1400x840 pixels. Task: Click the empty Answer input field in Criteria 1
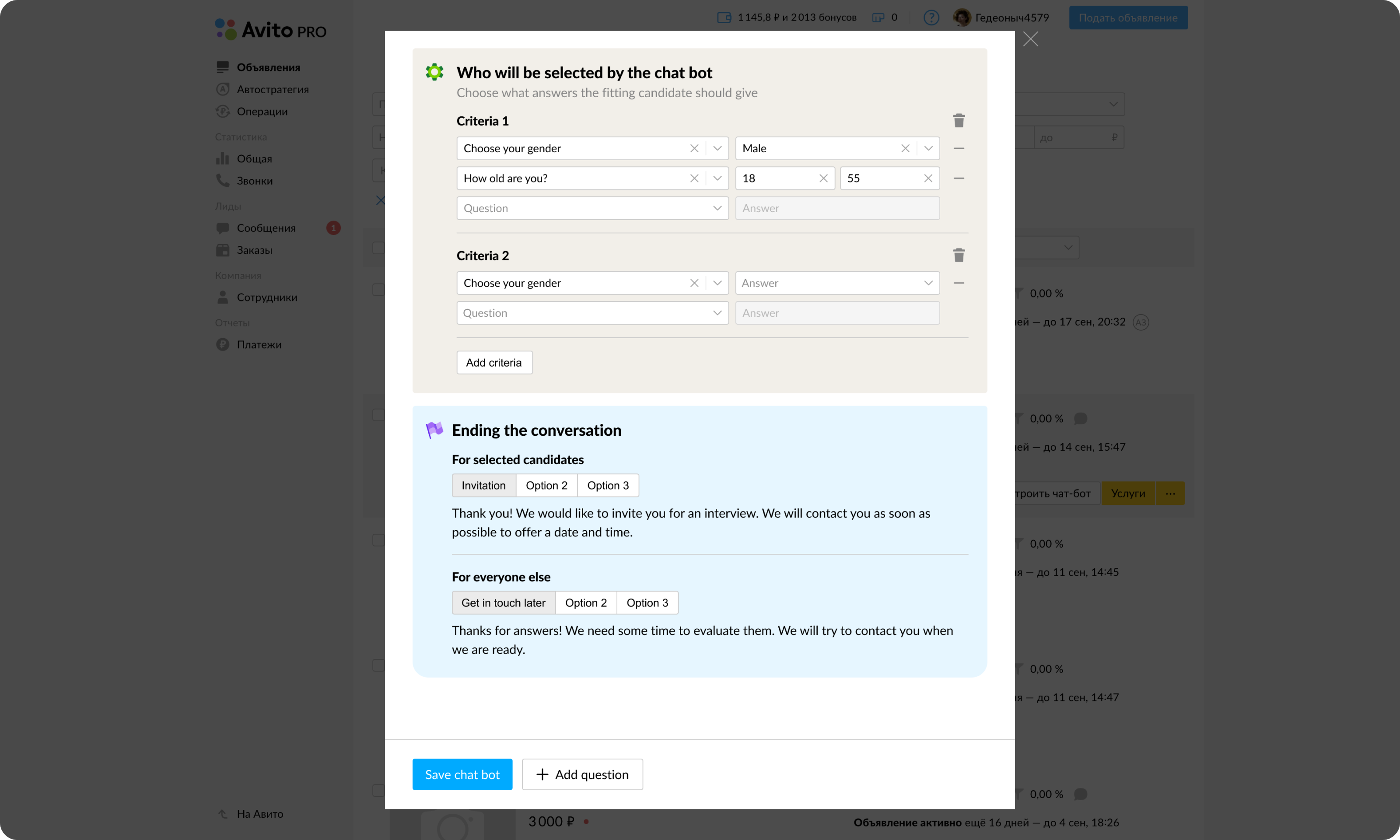[x=837, y=208]
